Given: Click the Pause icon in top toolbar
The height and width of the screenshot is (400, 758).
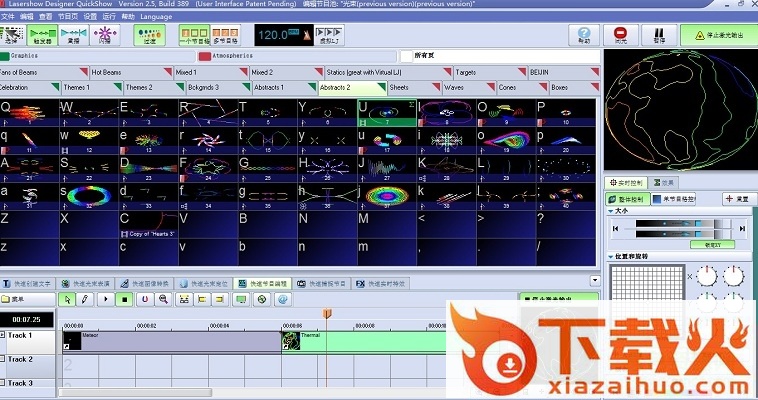Looking at the screenshot, I should pos(659,34).
